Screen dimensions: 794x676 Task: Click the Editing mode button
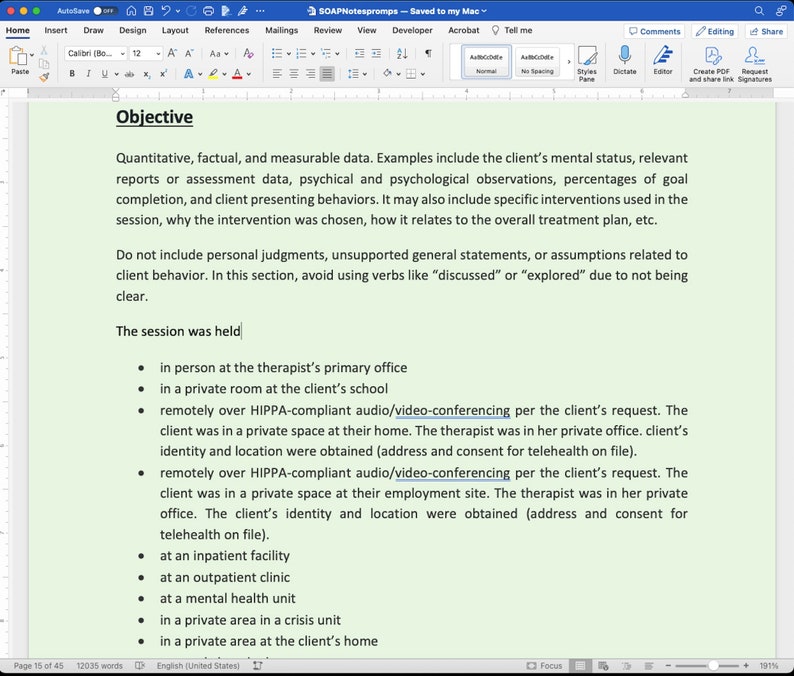point(714,31)
